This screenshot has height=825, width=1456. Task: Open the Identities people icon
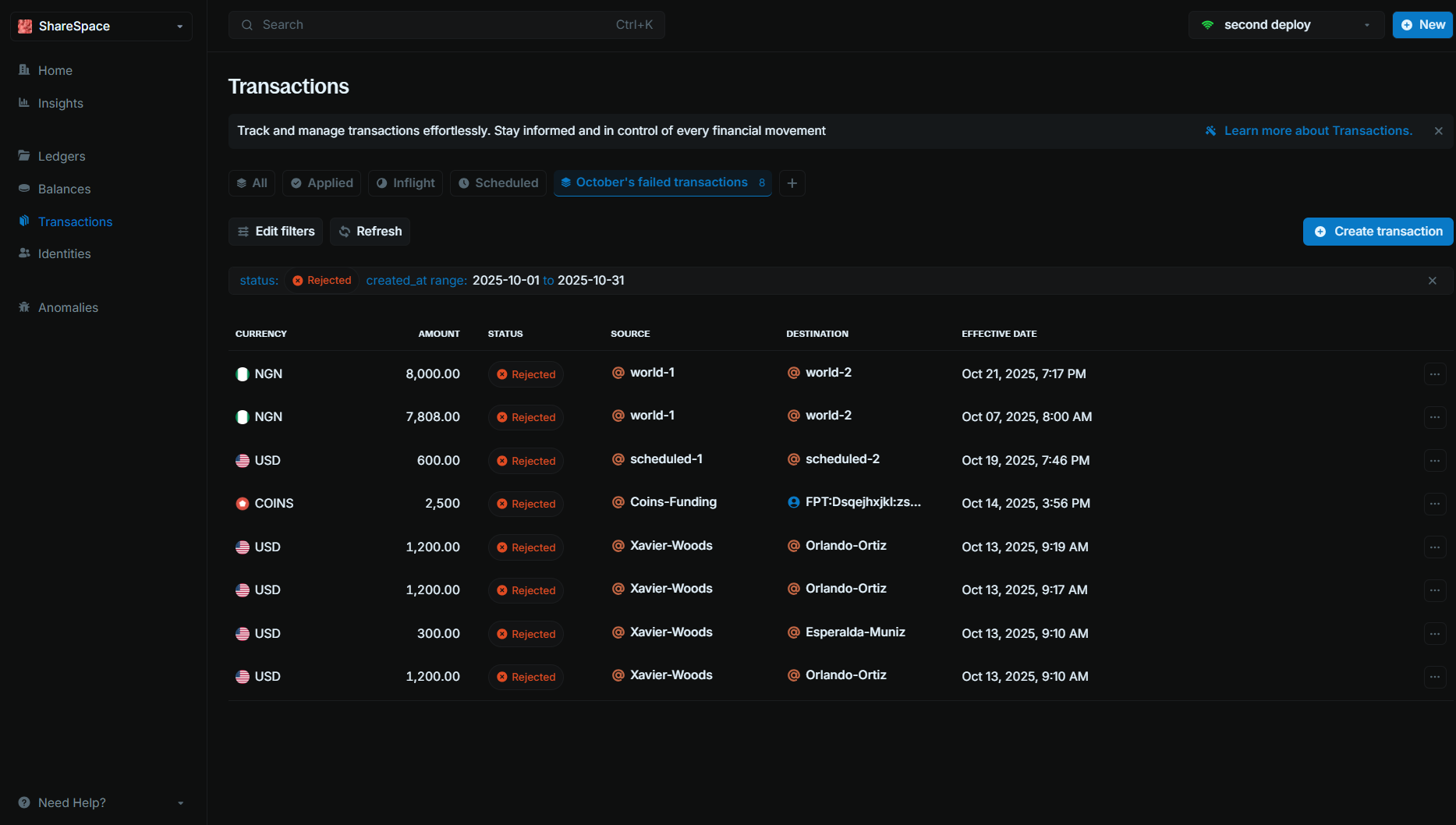click(24, 253)
